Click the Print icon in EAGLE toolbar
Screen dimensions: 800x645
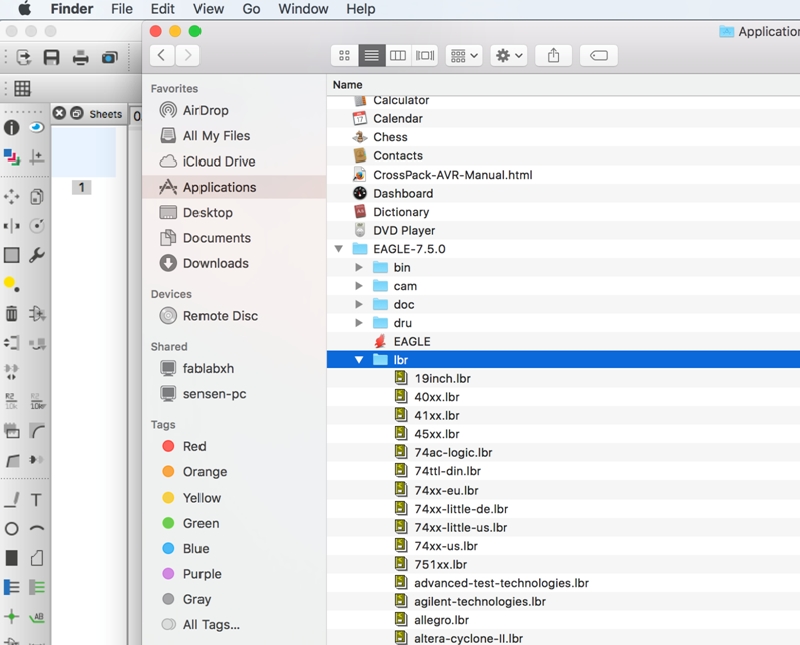[81, 57]
